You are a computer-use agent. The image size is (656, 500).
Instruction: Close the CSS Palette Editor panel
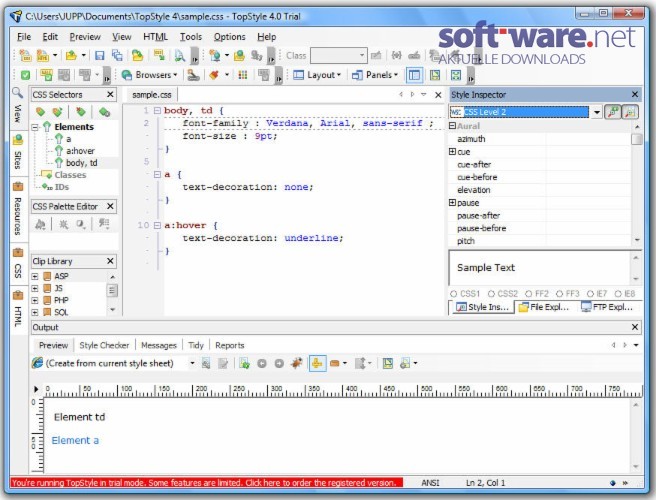(110, 206)
